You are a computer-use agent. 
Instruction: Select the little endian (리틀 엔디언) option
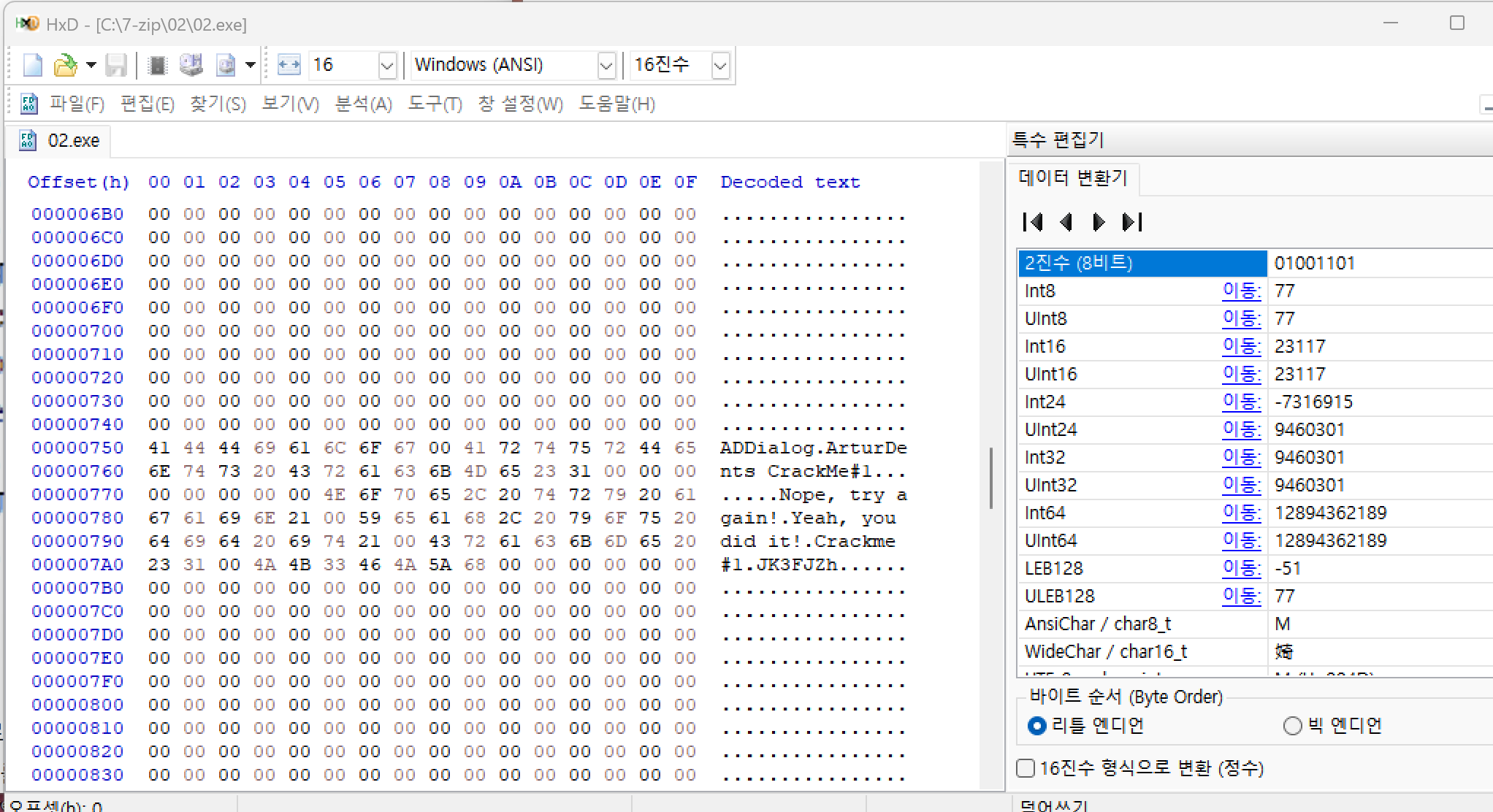point(1036,726)
